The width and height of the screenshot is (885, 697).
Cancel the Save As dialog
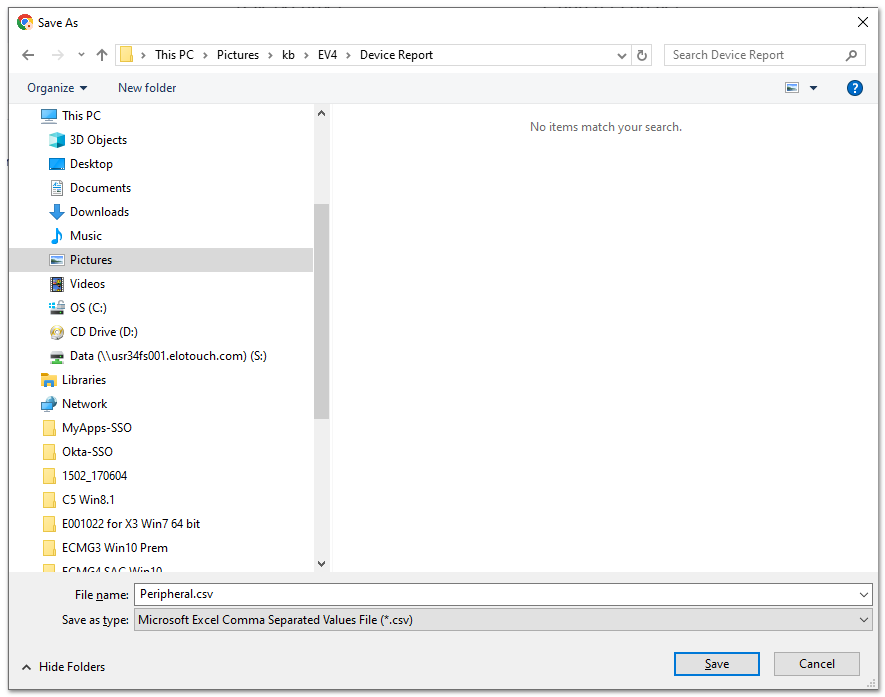[x=816, y=664]
